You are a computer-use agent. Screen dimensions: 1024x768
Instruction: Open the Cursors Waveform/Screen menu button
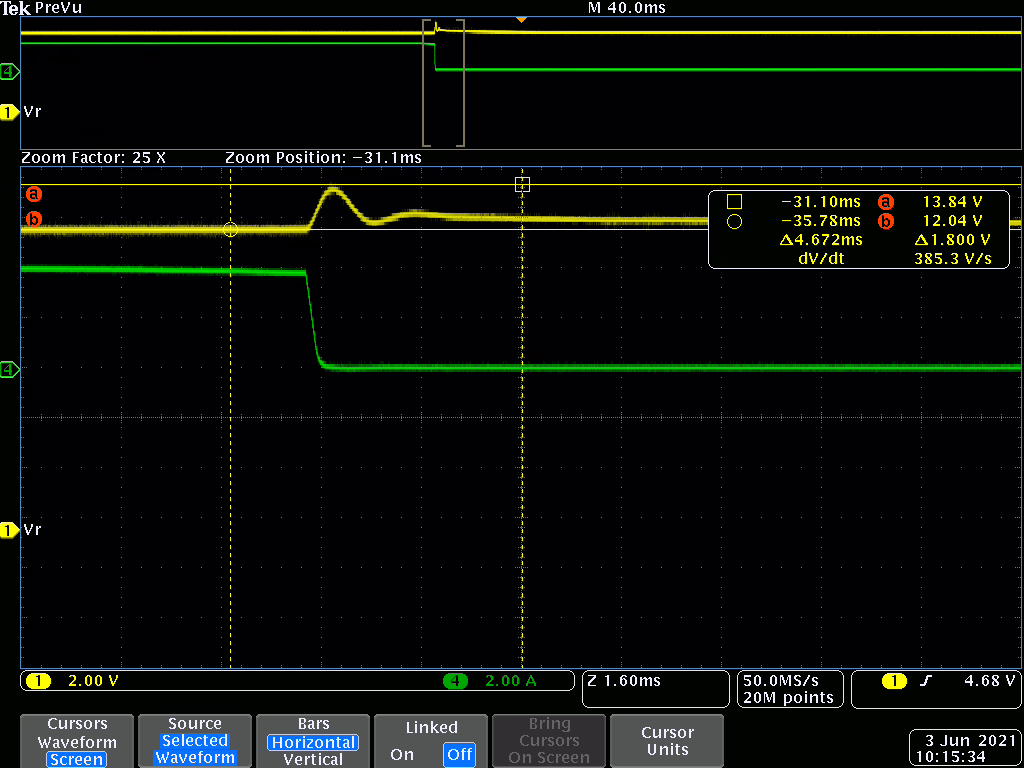point(76,741)
